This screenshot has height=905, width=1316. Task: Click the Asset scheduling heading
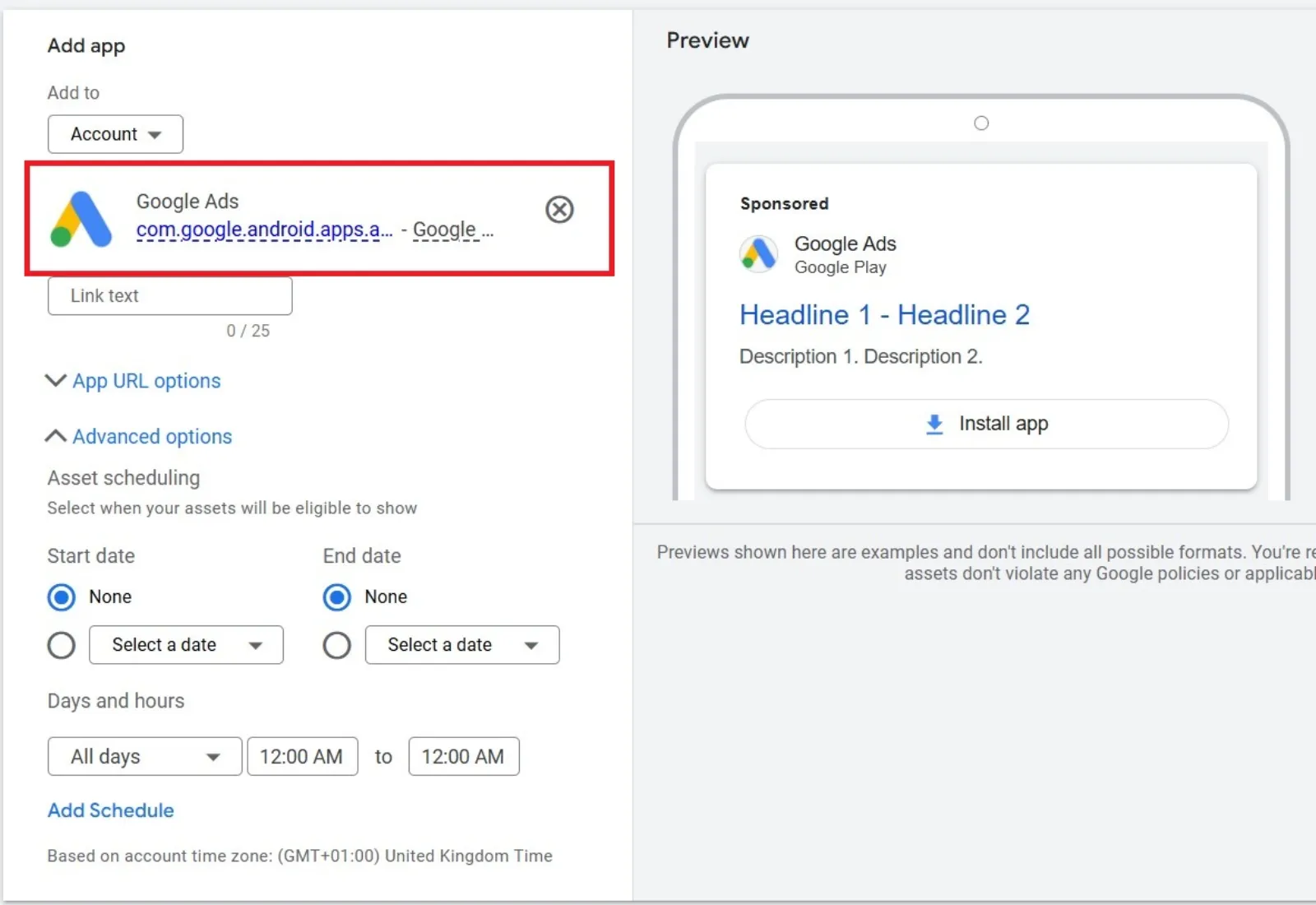pos(123,478)
